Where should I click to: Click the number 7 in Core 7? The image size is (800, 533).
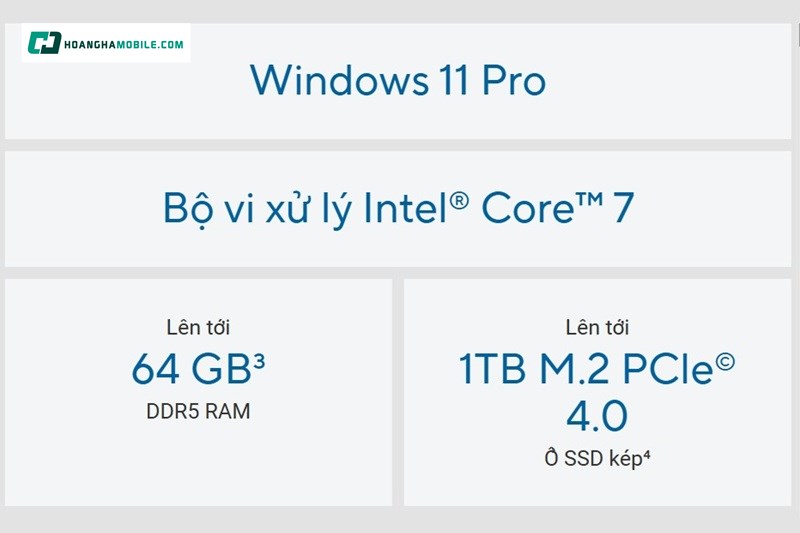(x=622, y=208)
